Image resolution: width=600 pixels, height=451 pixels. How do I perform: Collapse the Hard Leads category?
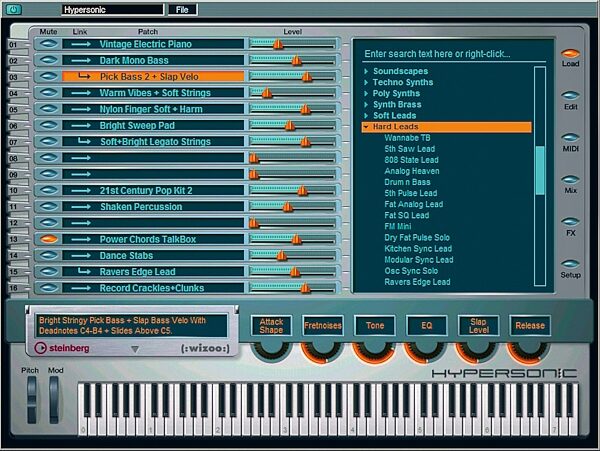366,127
